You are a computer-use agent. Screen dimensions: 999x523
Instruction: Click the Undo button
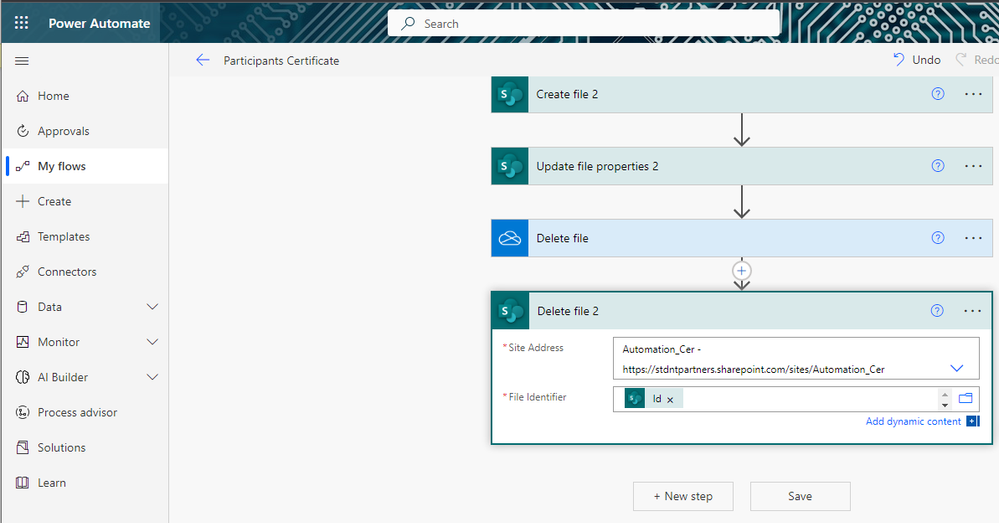(x=917, y=60)
